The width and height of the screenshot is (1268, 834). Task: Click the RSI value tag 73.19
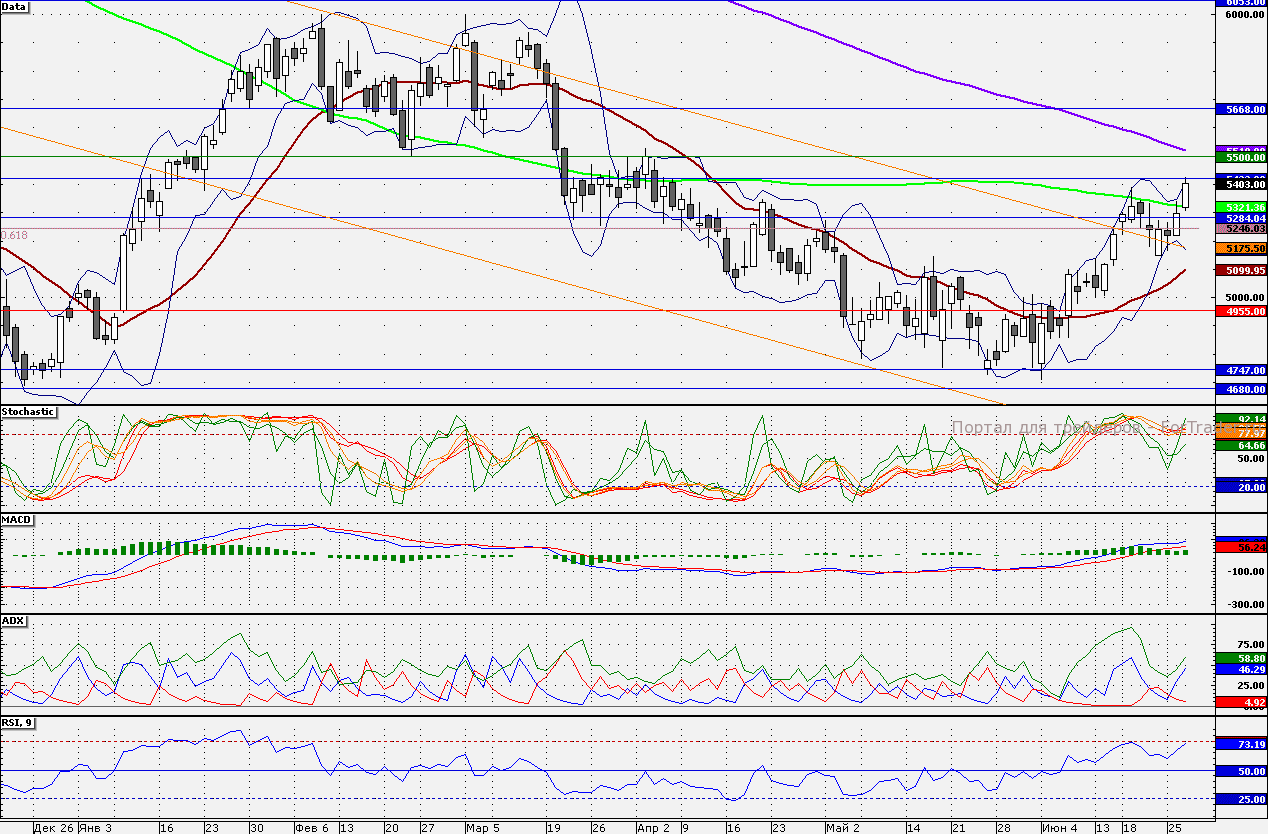click(1240, 744)
